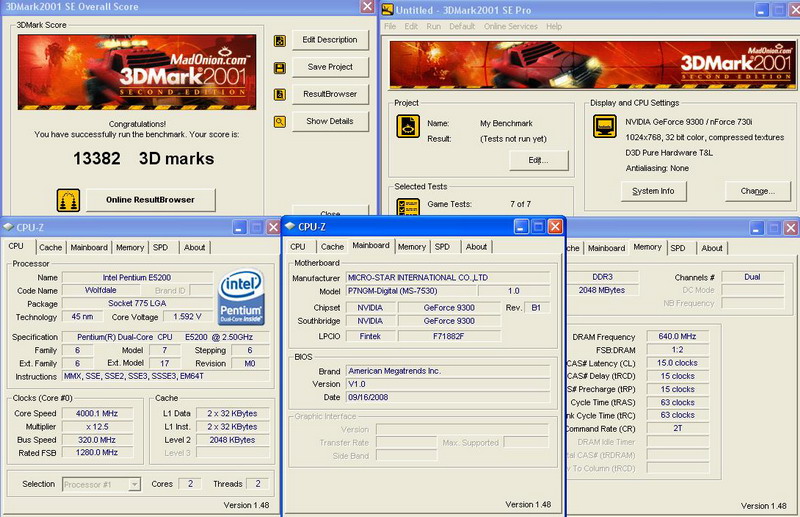Screen dimensions: 800x517
Task: Open the ResultBrowser button
Action: coord(330,94)
